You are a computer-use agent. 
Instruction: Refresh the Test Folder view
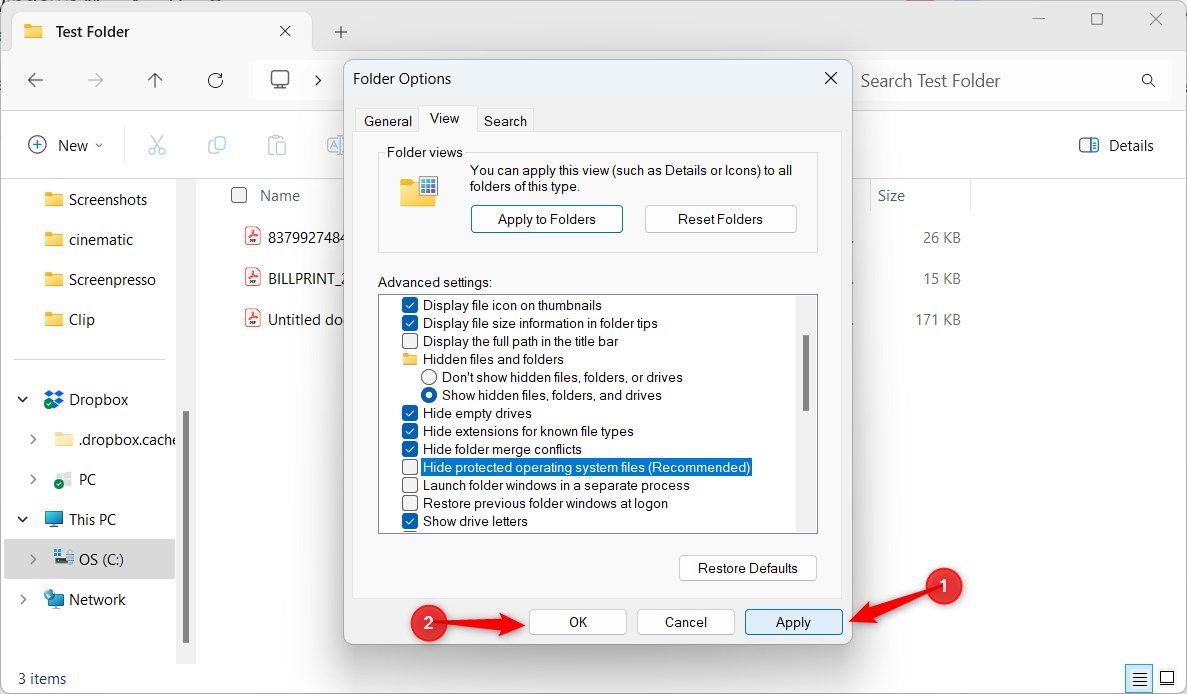[x=216, y=80]
